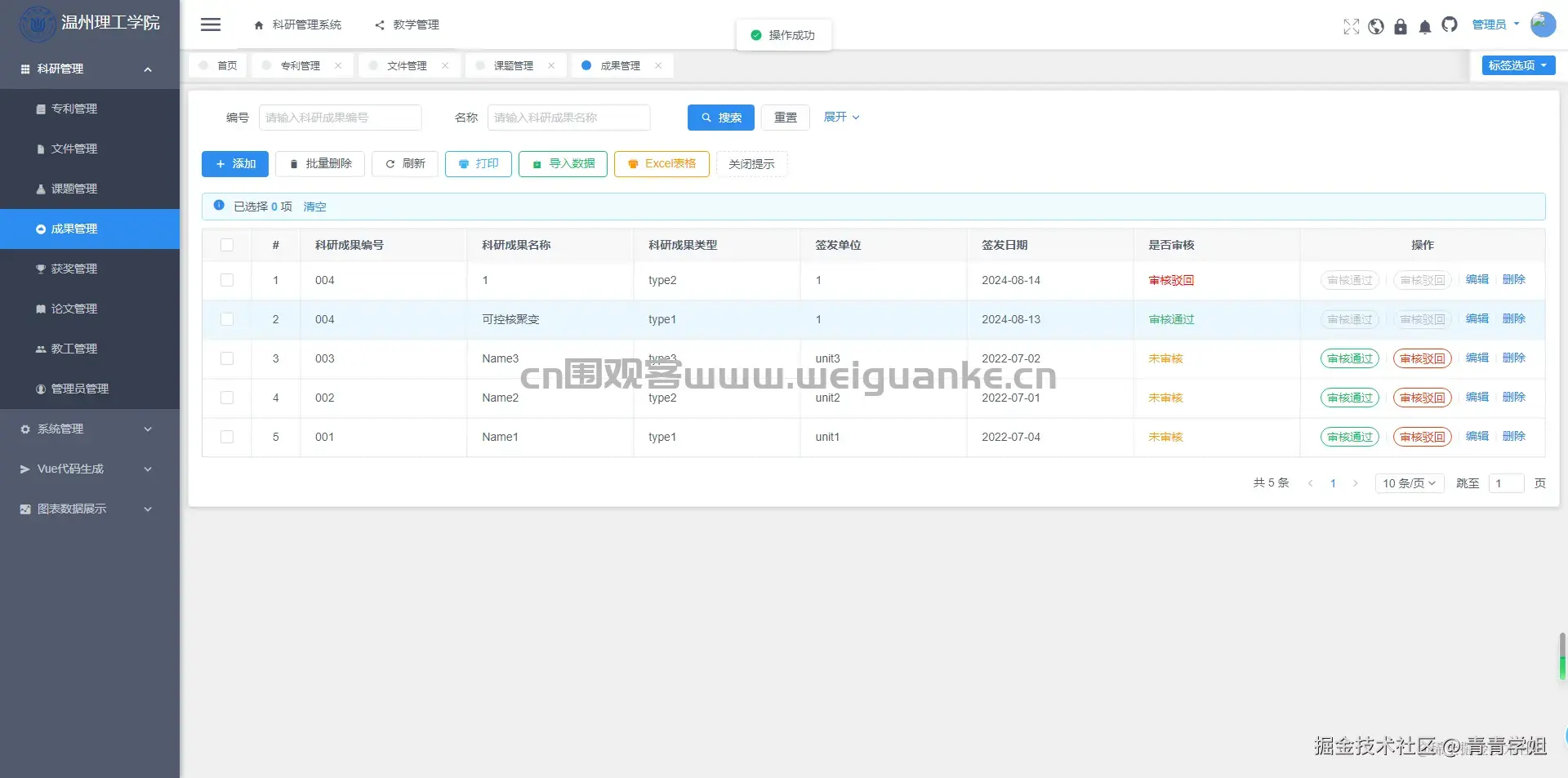Click the 关闭提示 button
1568x778 pixels.
tap(751, 164)
